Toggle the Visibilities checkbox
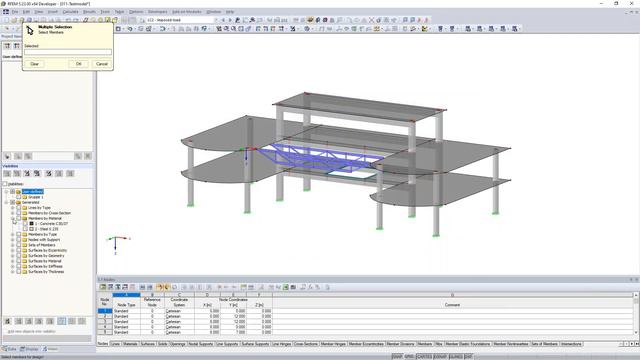This screenshot has width=640, height=360. pos(5,184)
